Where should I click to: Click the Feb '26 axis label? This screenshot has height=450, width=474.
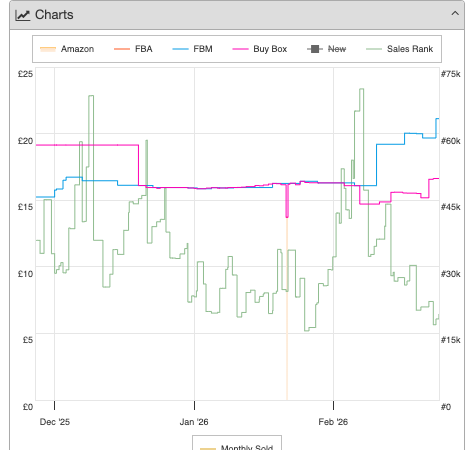coord(333,422)
